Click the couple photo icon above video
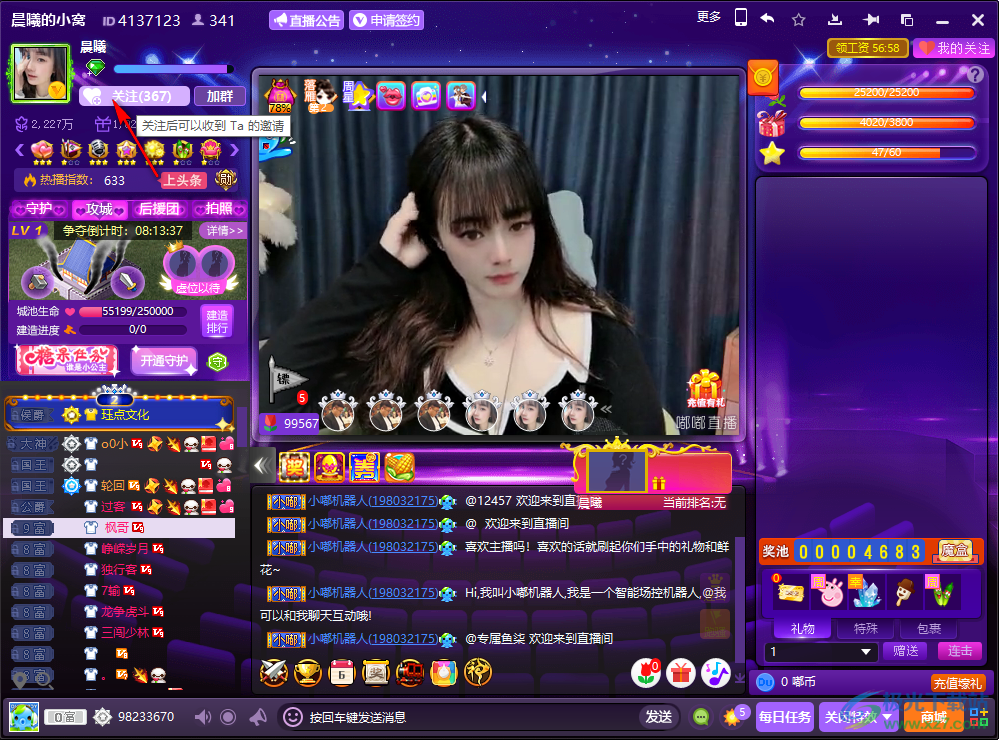This screenshot has height=740, width=999. point(461,96)
